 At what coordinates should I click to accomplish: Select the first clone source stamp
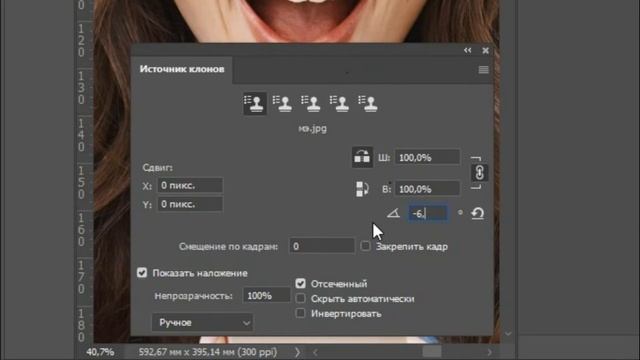255,104
